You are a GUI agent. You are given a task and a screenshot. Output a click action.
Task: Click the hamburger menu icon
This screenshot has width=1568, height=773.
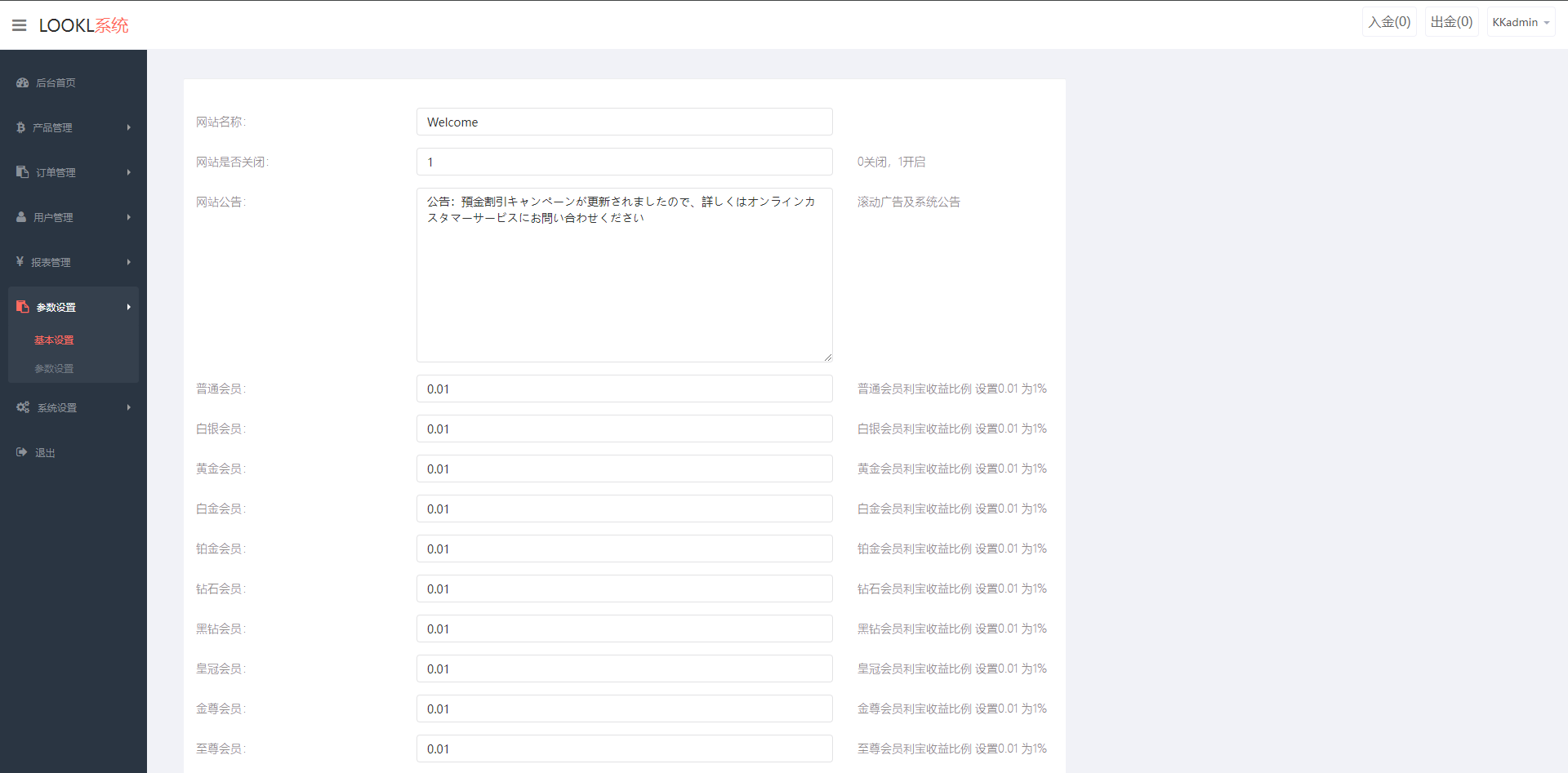click(x=19, y=24)
